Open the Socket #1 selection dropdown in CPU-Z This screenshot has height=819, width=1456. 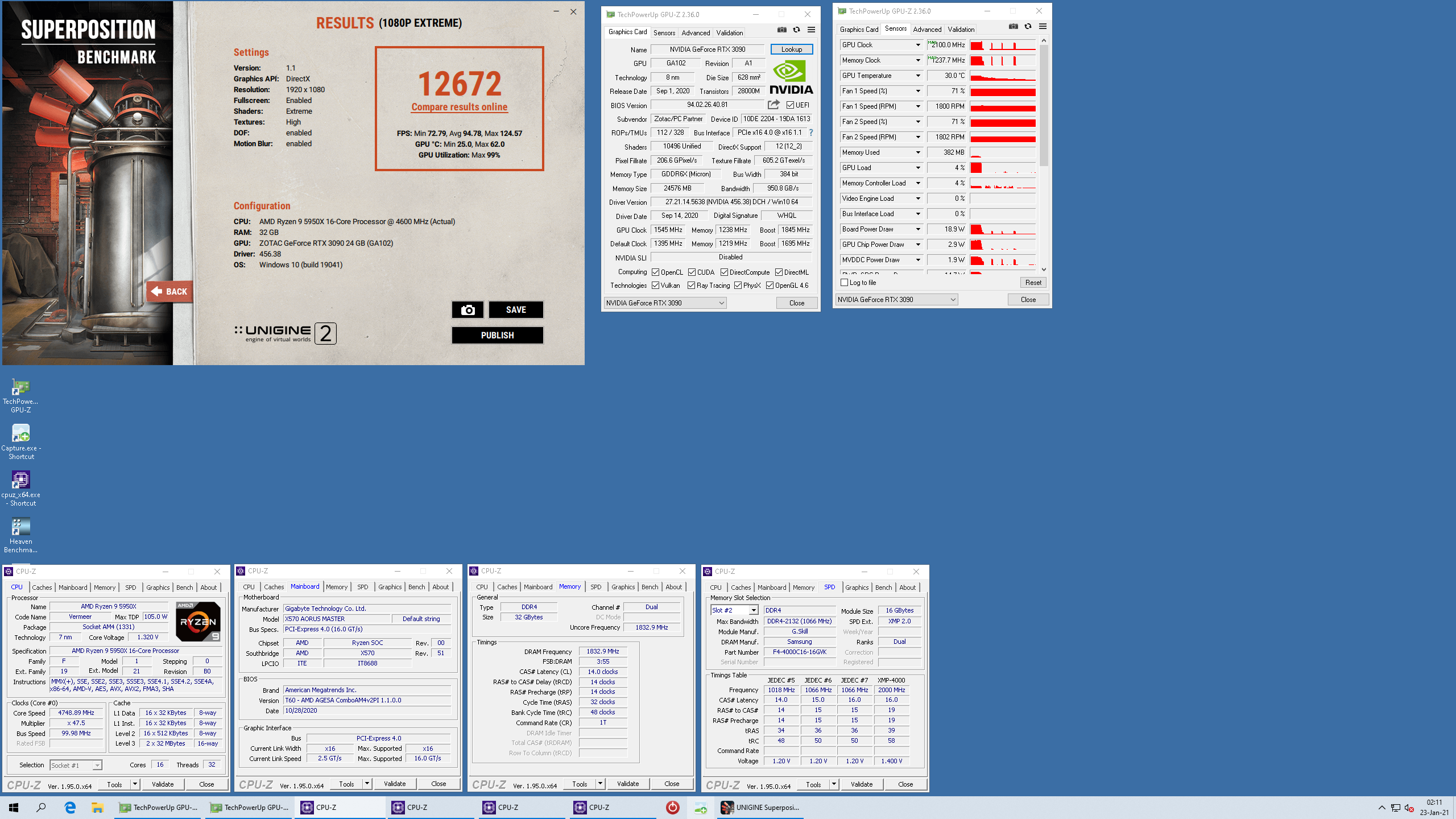click(76, 766)
